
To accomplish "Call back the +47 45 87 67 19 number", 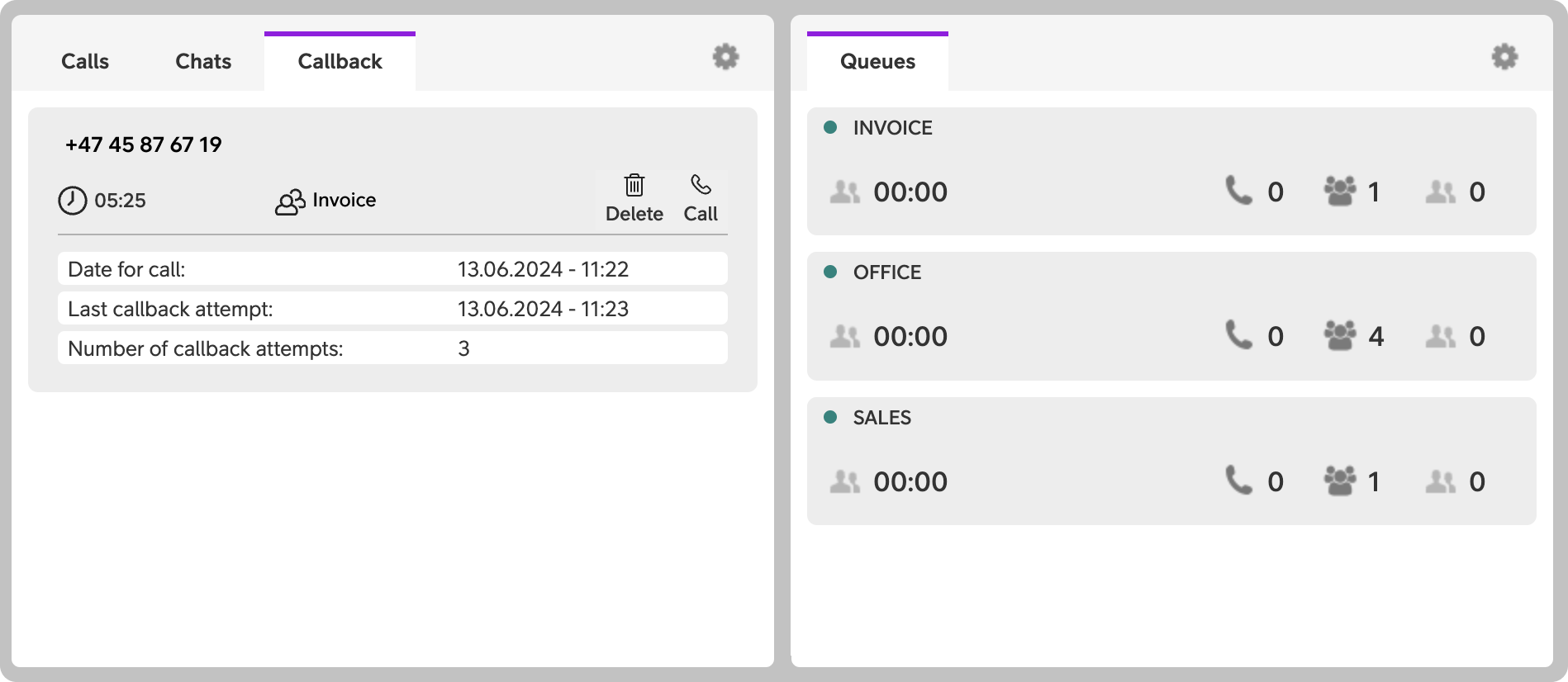I will (701, 198).
